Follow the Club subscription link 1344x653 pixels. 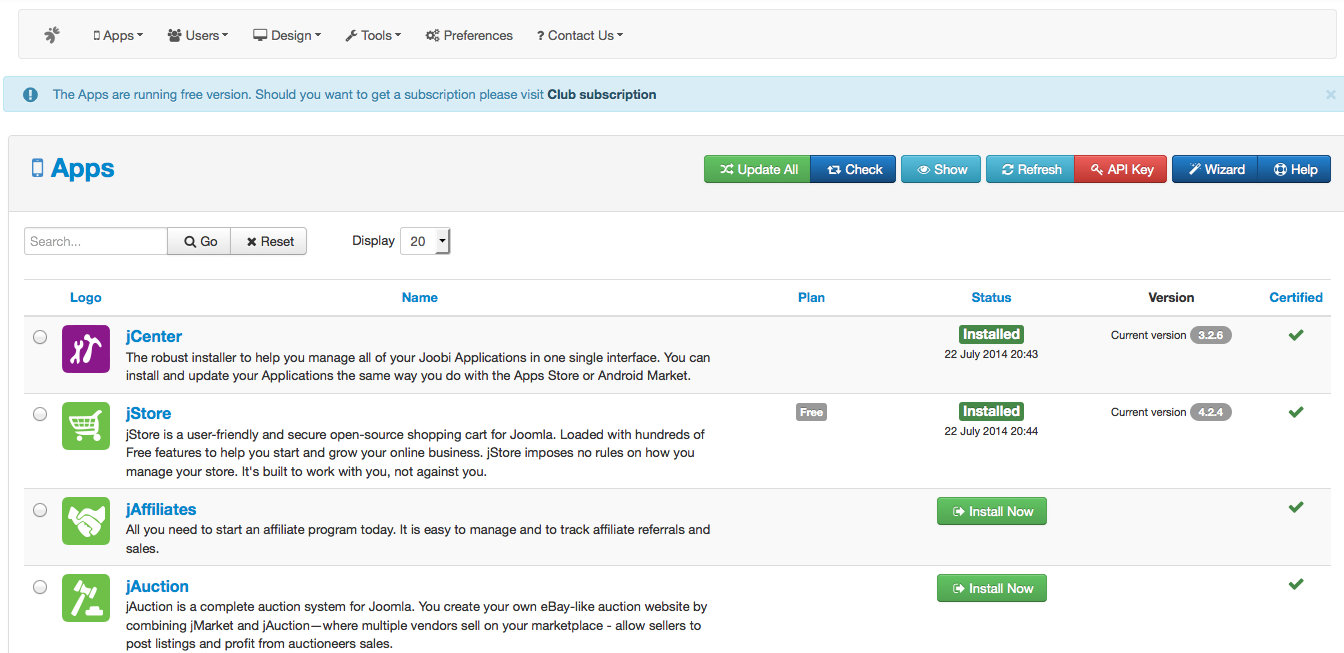[602, 95]
